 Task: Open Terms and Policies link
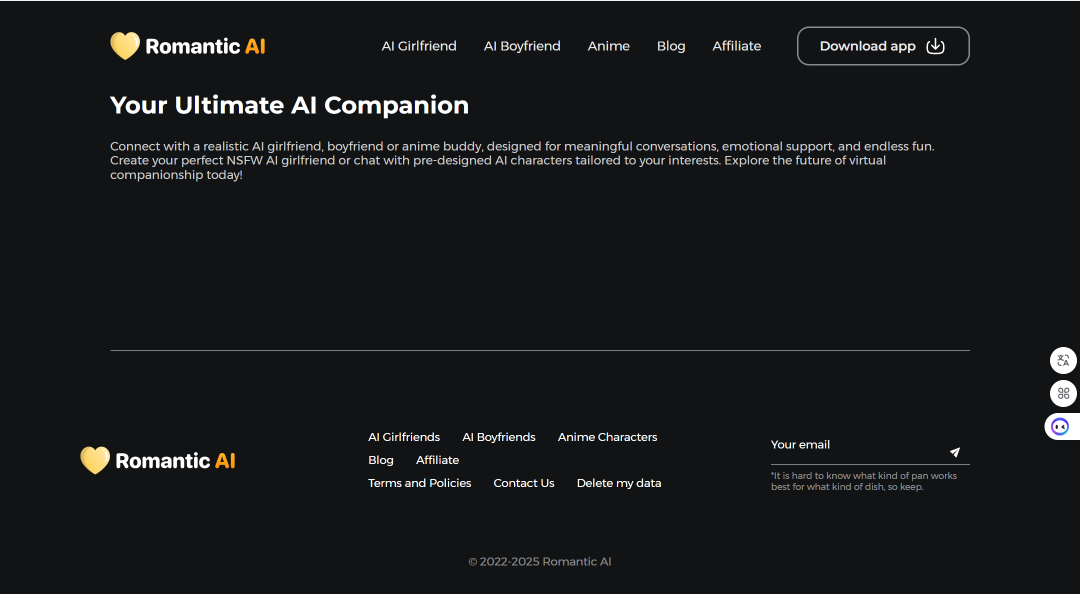(x=419, y=483)
